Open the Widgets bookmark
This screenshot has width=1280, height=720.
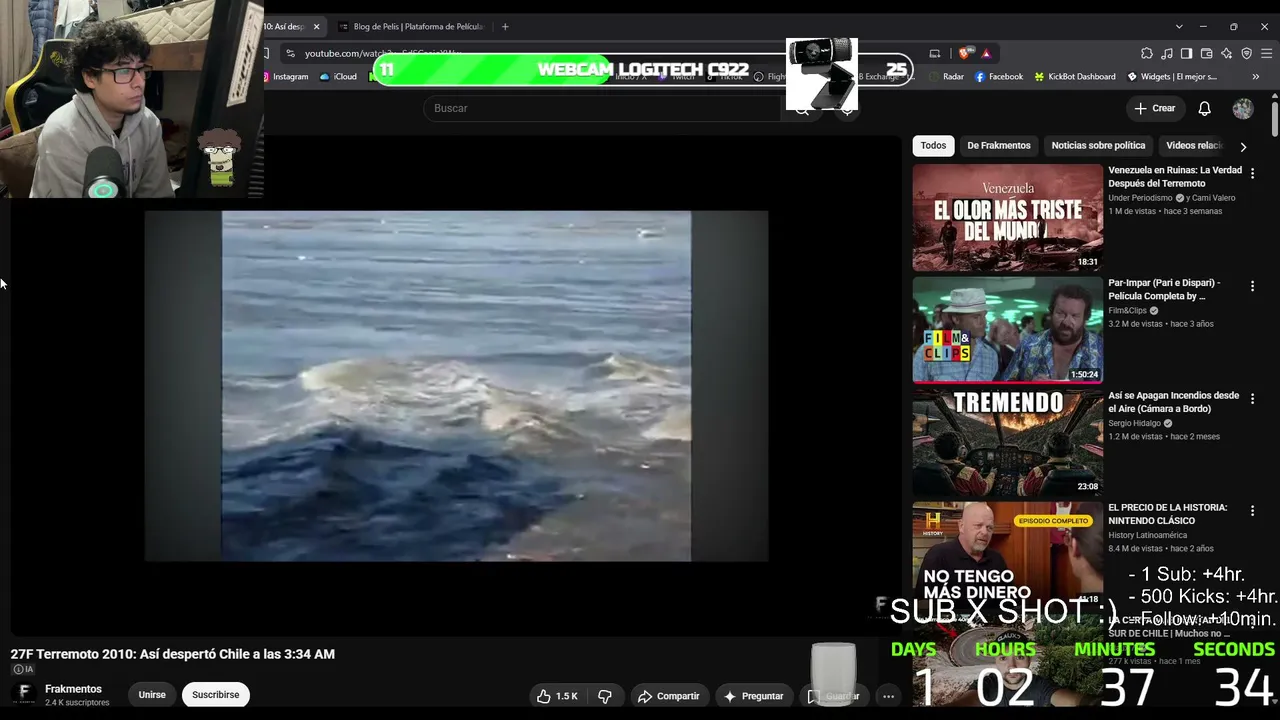[x=1172, y=76]
